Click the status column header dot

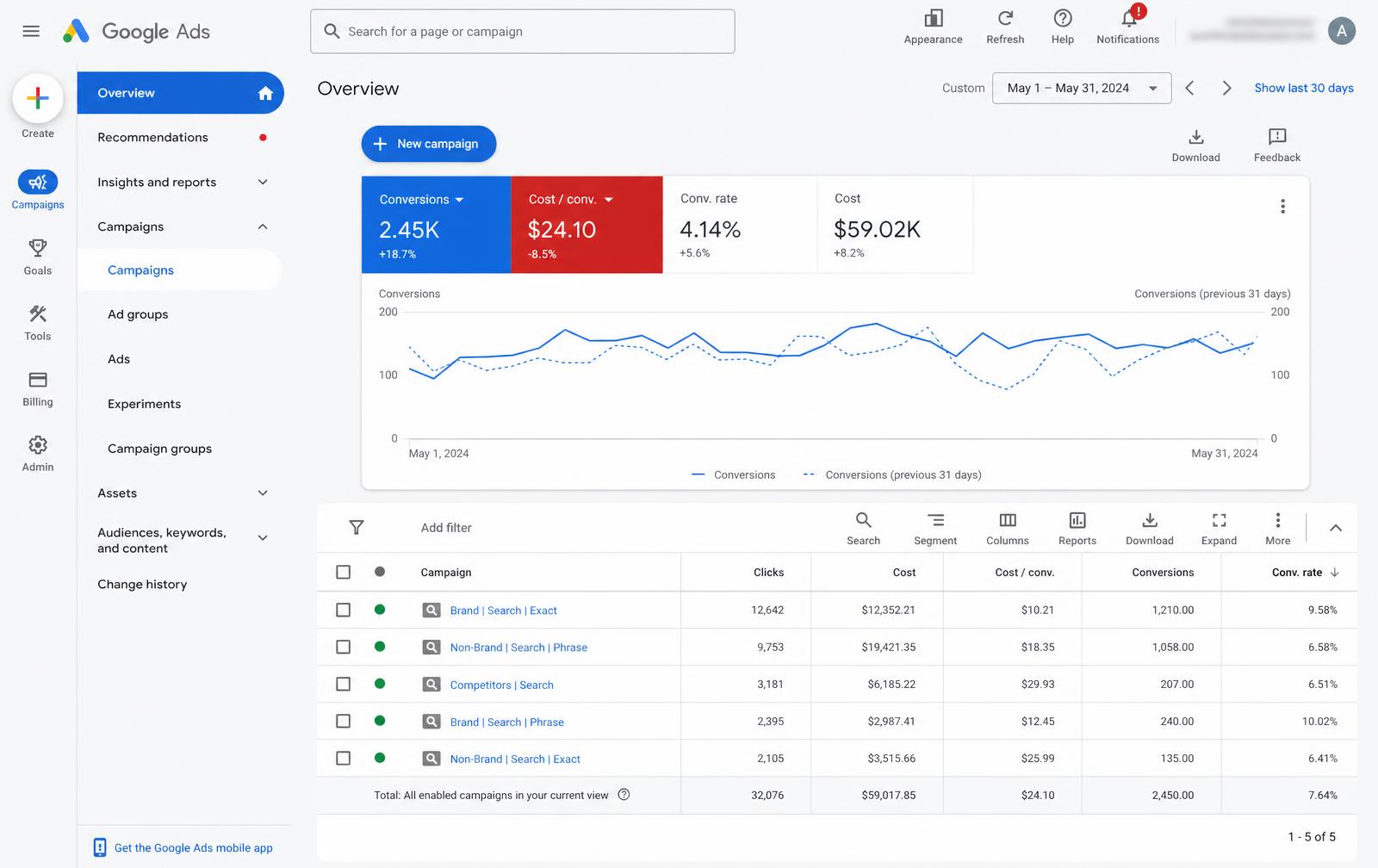point(380,572)
